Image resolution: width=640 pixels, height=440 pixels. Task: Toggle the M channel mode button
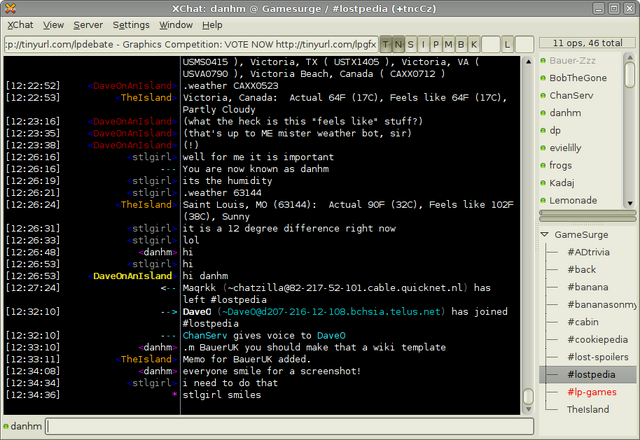coord(449,44)
